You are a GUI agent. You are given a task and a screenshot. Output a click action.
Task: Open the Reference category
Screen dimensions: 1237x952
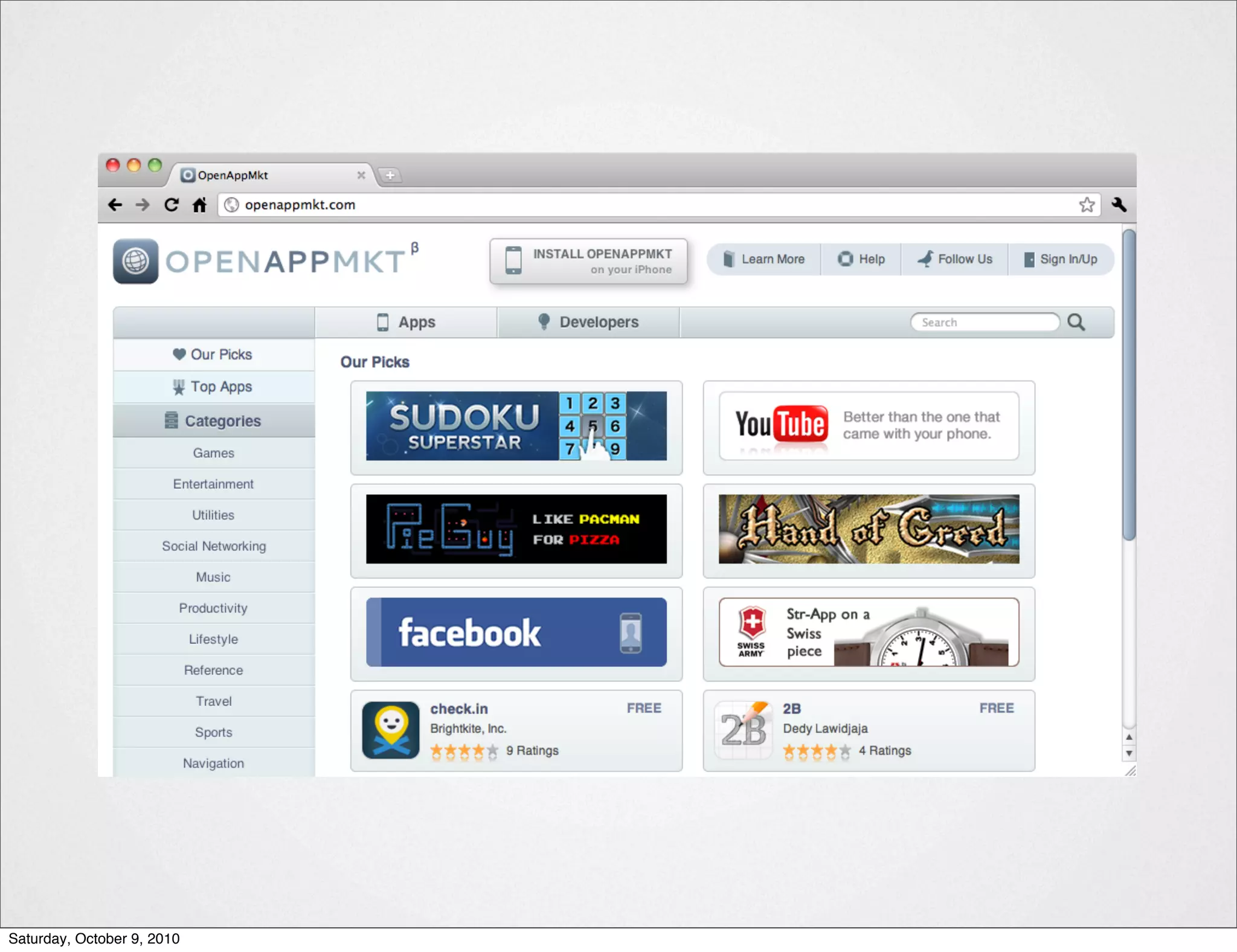[213, 670]
